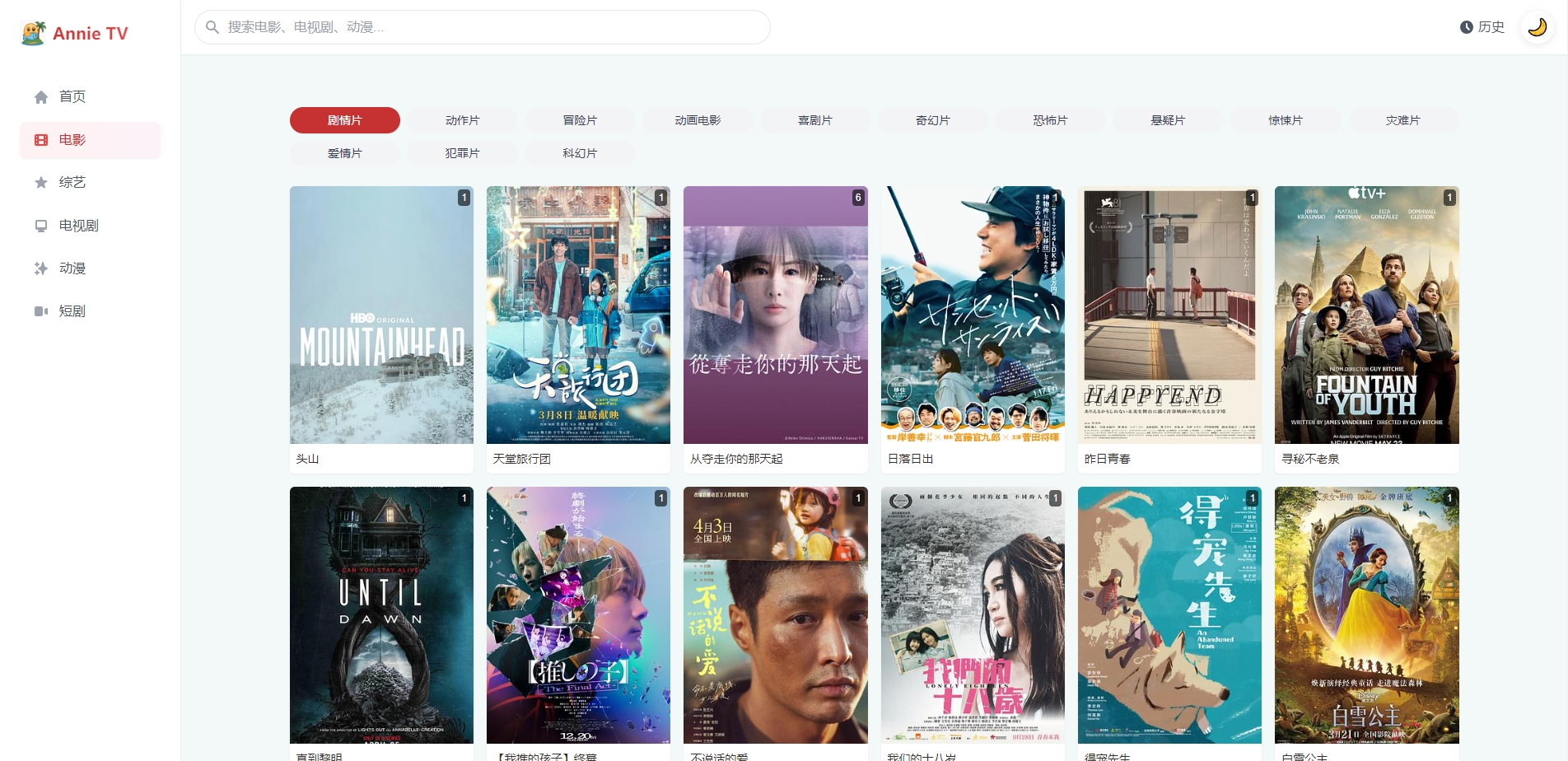Click the Annie TV brand name
Screen dimensions: 1568x761
[91, 34]
